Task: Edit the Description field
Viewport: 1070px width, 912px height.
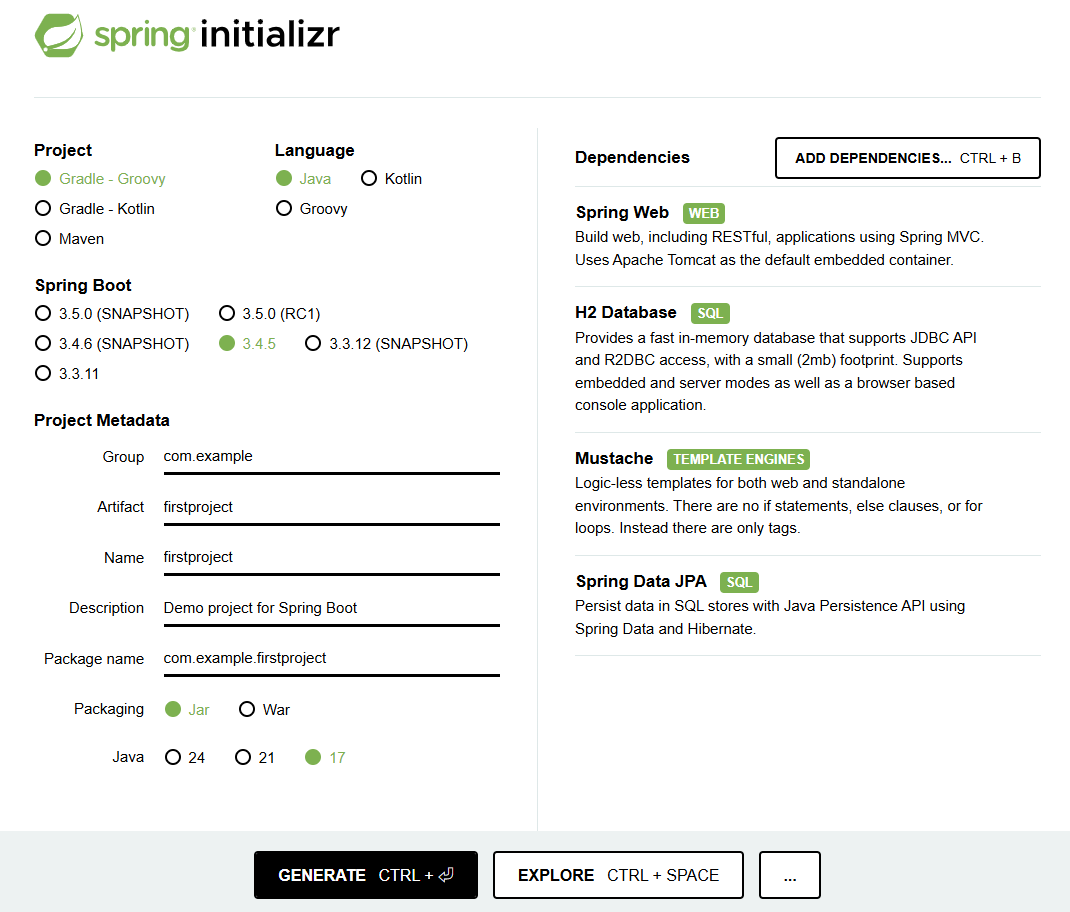Action: click(332, 608)
